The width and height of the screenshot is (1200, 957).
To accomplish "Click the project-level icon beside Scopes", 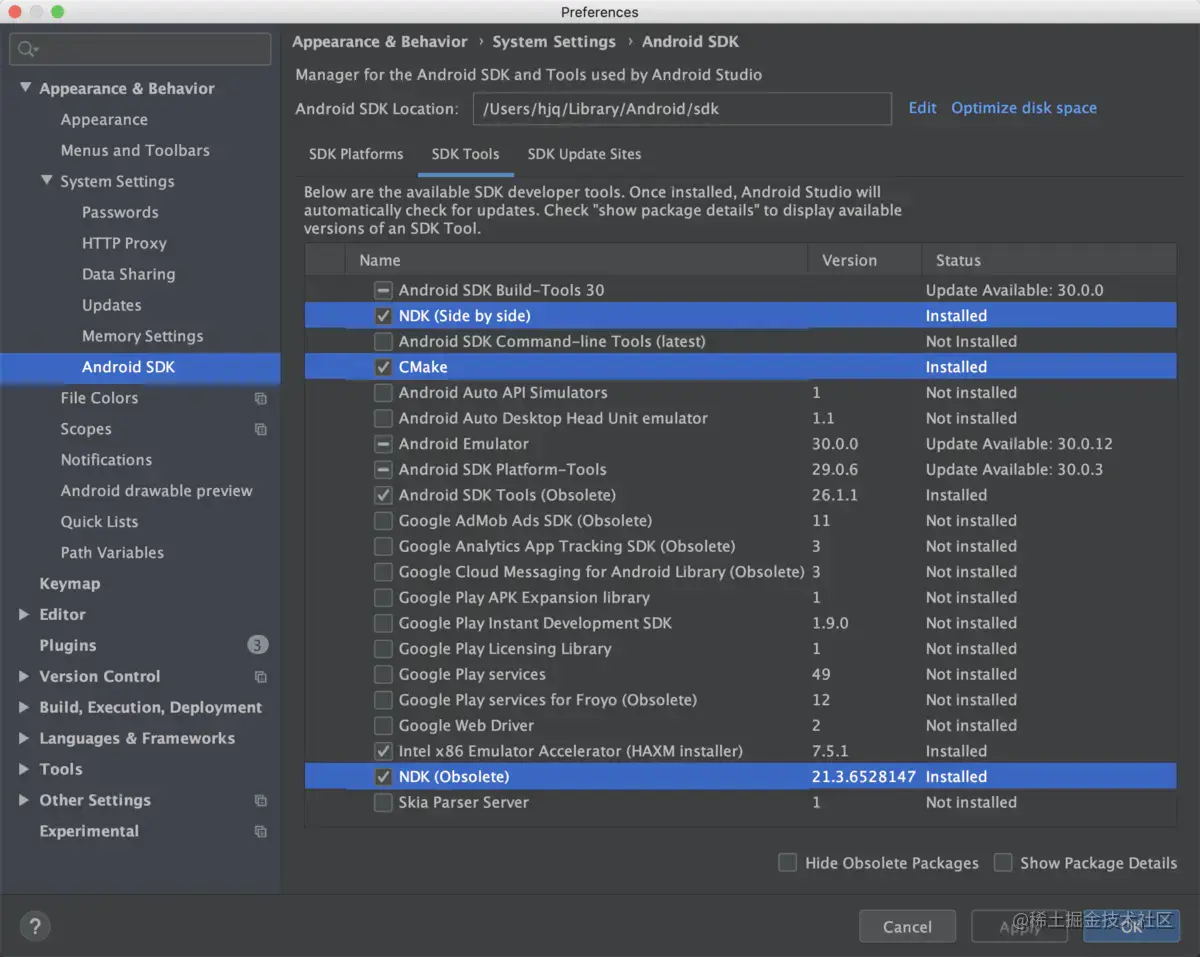I will (x=261, y=429).
